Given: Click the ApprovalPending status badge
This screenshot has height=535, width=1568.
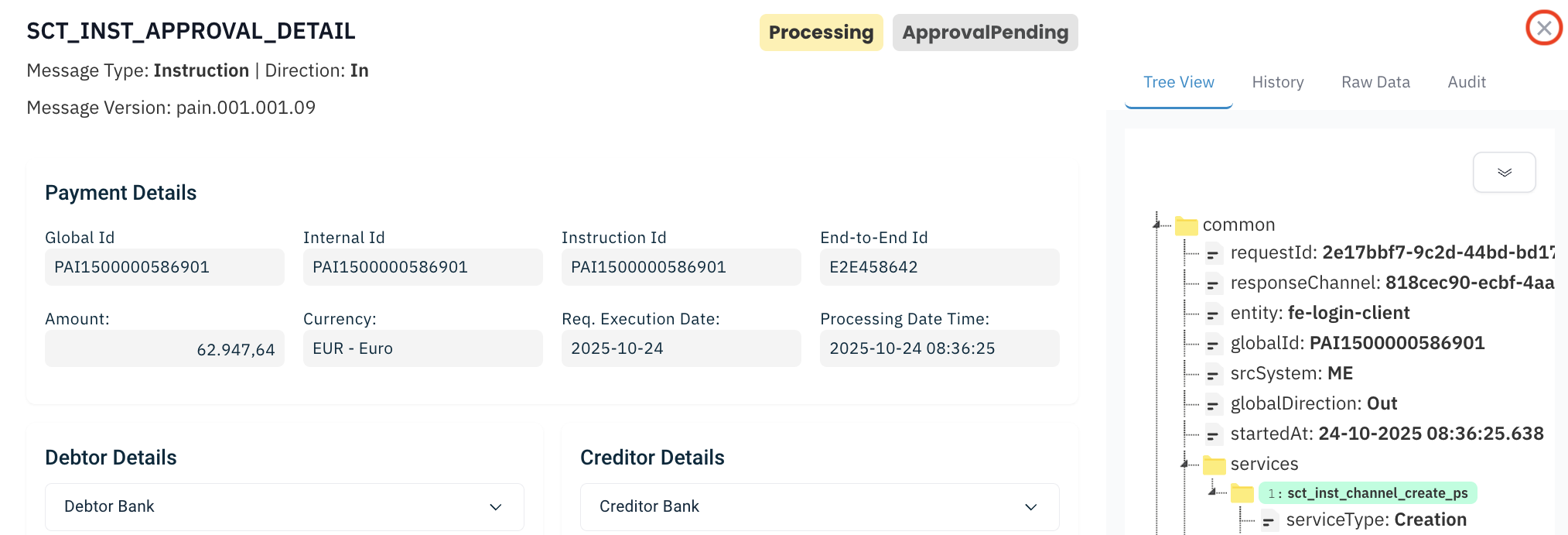Looking at the screenshot, I should pos(985,33).
